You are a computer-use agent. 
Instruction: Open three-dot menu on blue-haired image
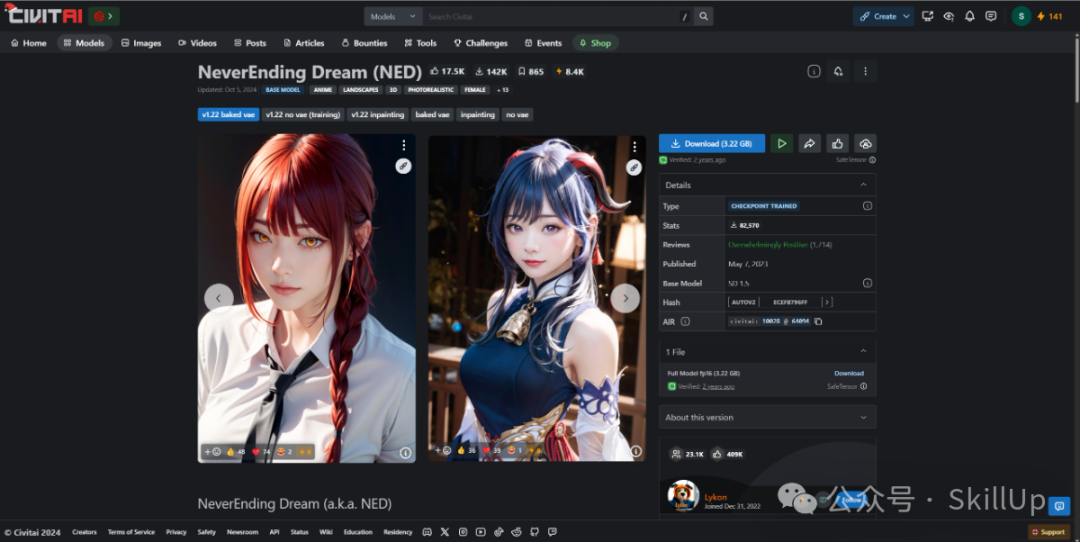pos(634,147)
